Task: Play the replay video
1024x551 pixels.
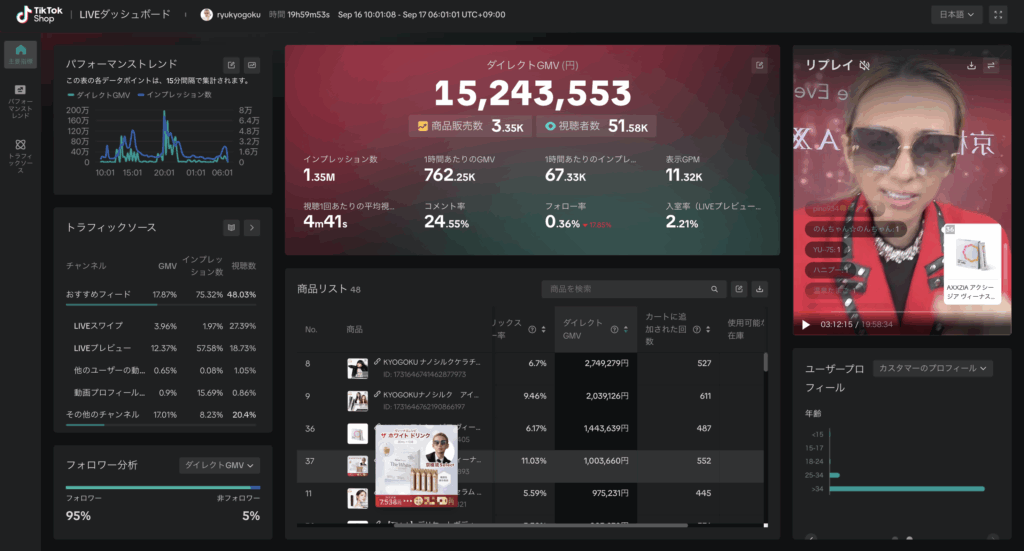Action: click(x=807, y=324)
